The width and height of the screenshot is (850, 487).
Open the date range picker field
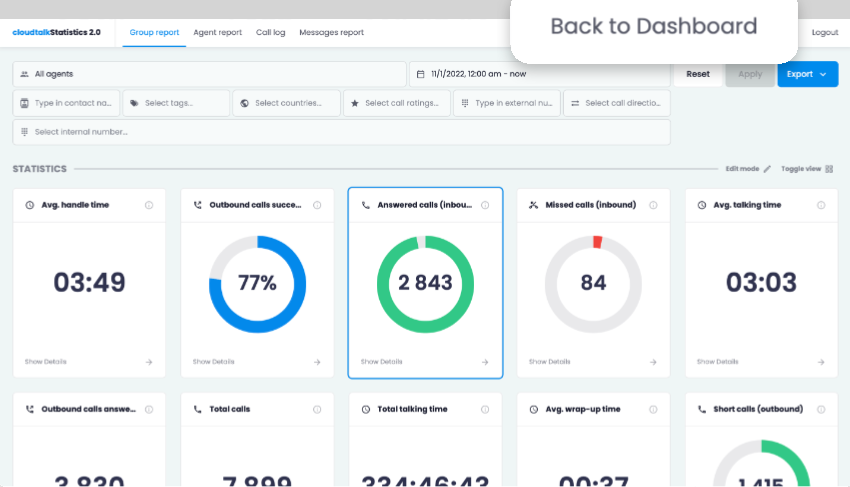click(539, 74)
